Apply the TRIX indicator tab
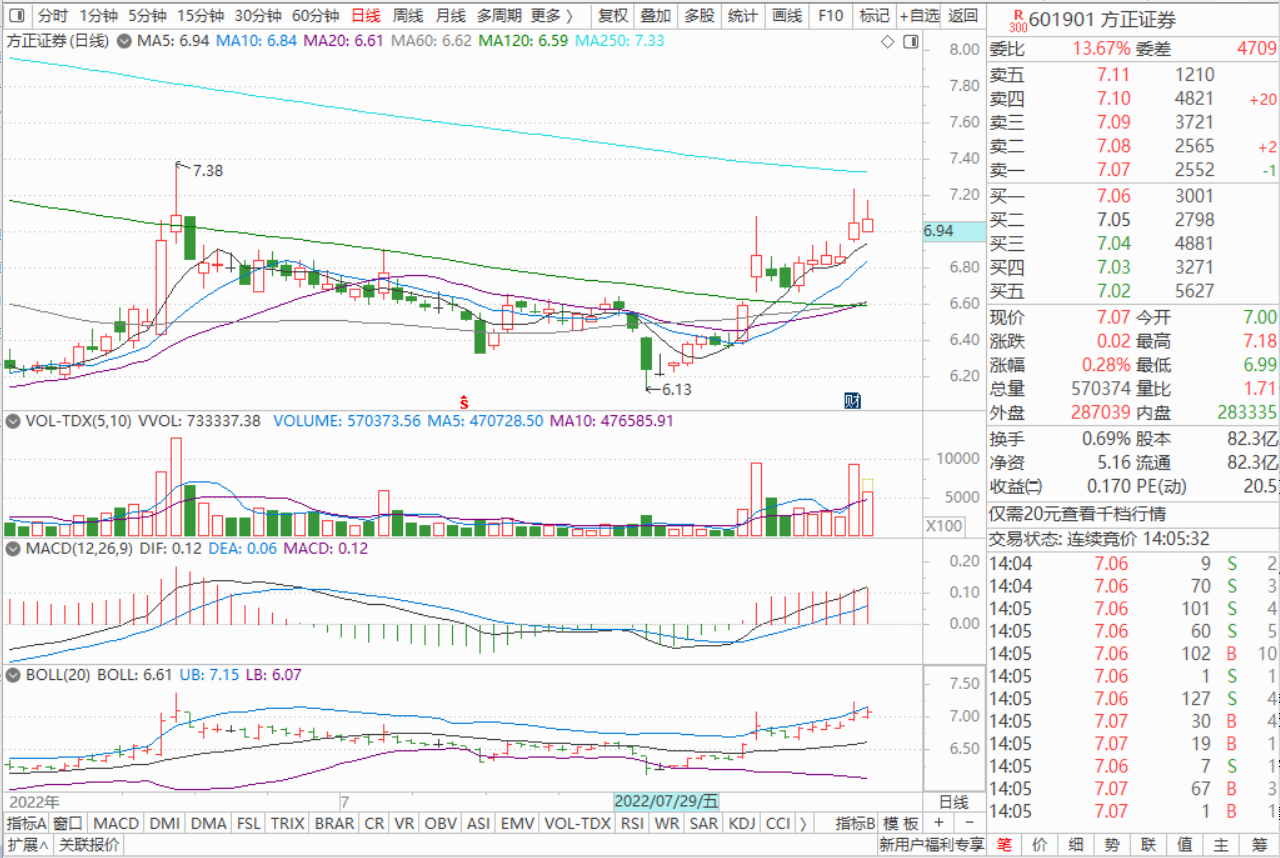The height and width of the screenshot is (858, 1280). pyautogui.click(x=288, y=823)
